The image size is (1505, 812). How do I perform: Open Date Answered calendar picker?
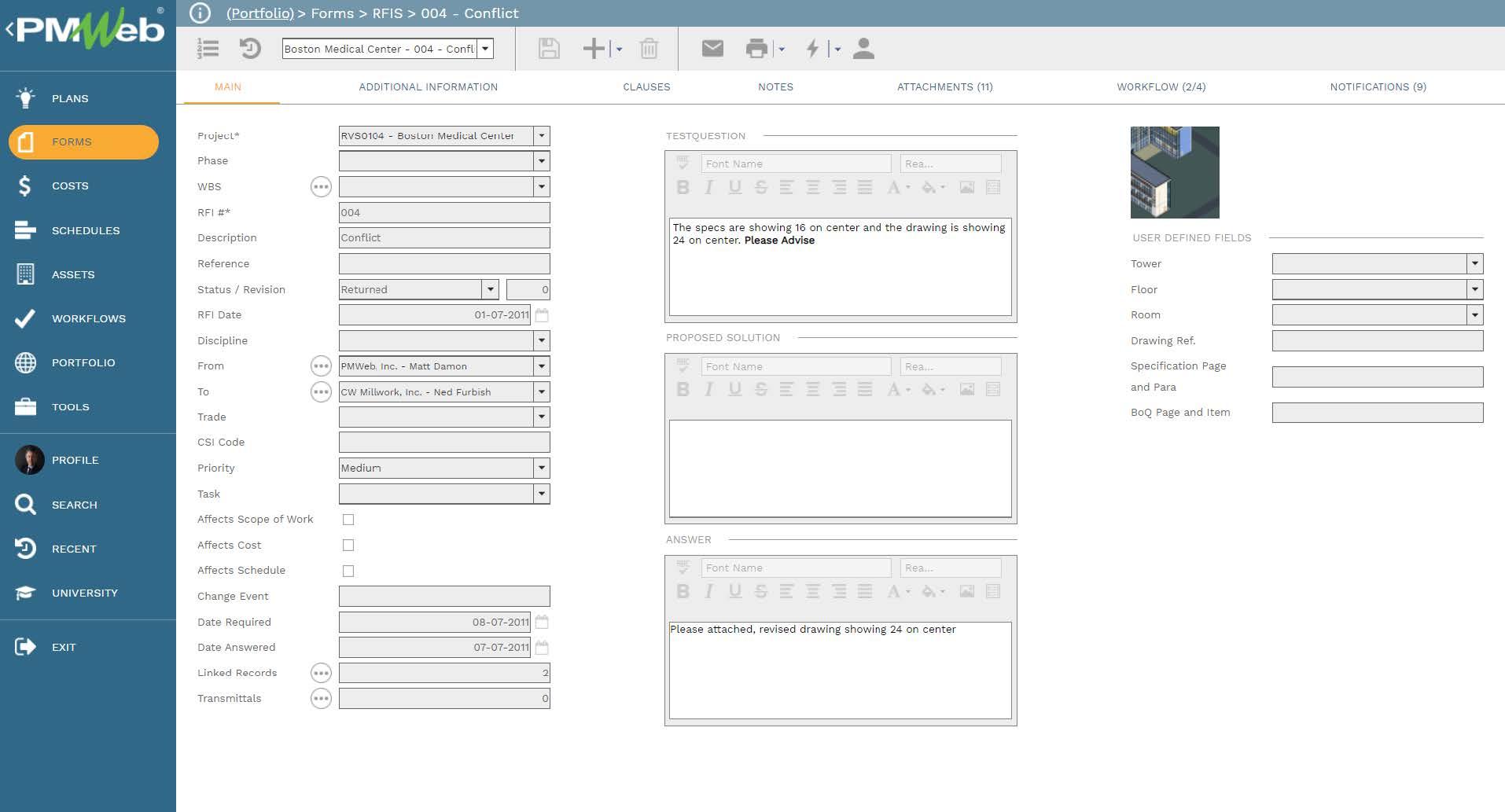(542, 648)
